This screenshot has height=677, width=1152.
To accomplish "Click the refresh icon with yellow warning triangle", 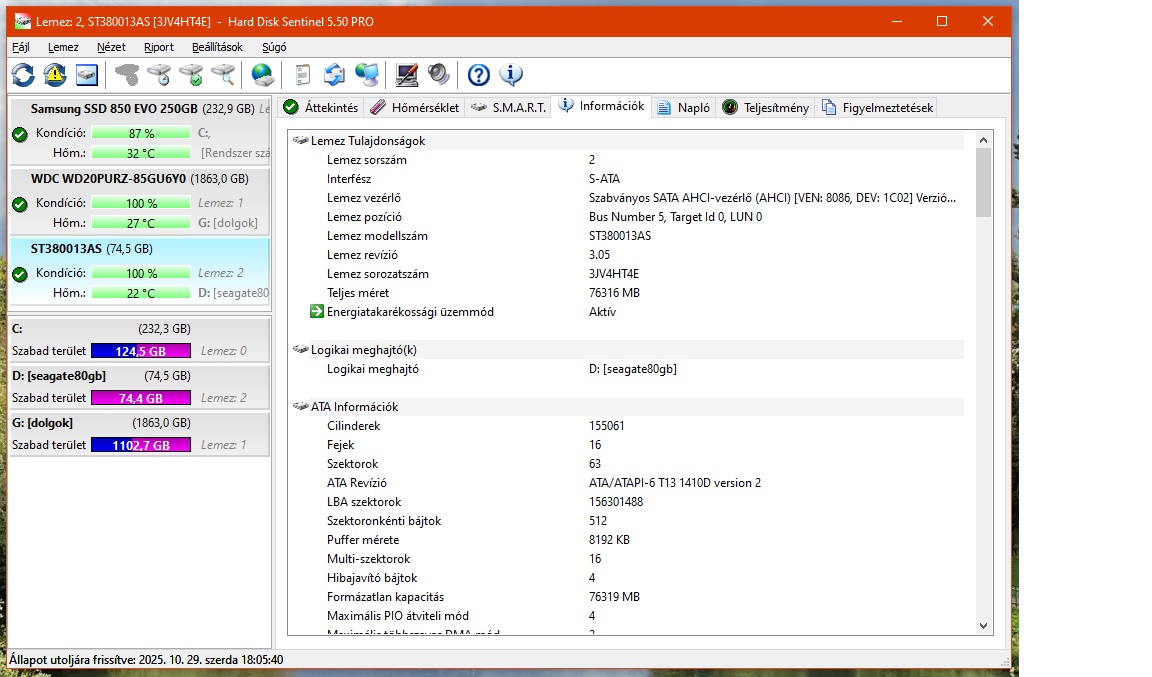I will (x=55, y=75).
